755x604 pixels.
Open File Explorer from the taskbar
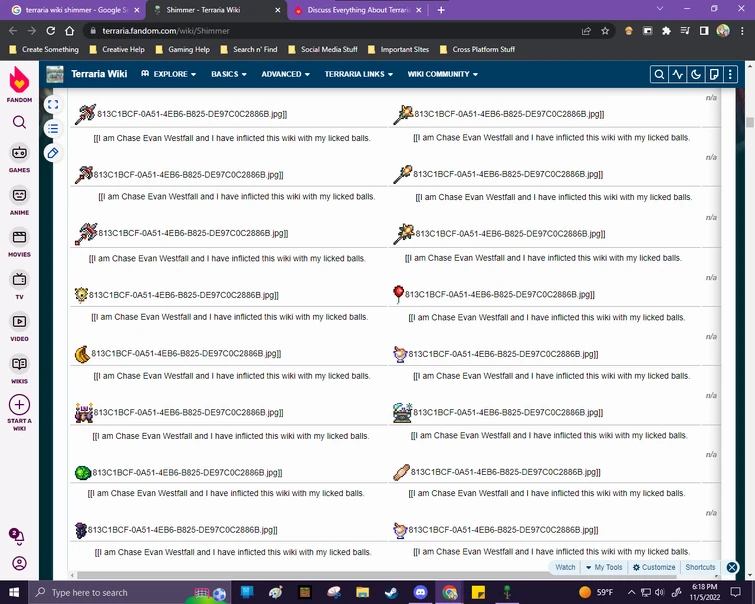pyautogui.click(x=363, y=592)
